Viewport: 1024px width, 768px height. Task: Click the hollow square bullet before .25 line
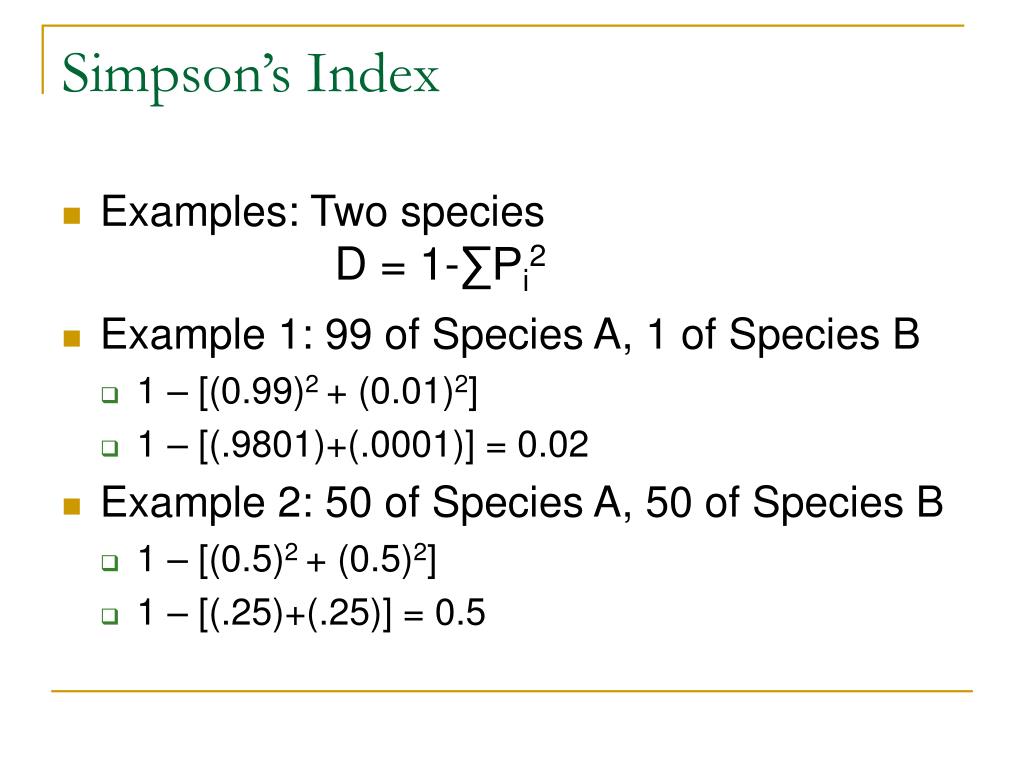110,615
